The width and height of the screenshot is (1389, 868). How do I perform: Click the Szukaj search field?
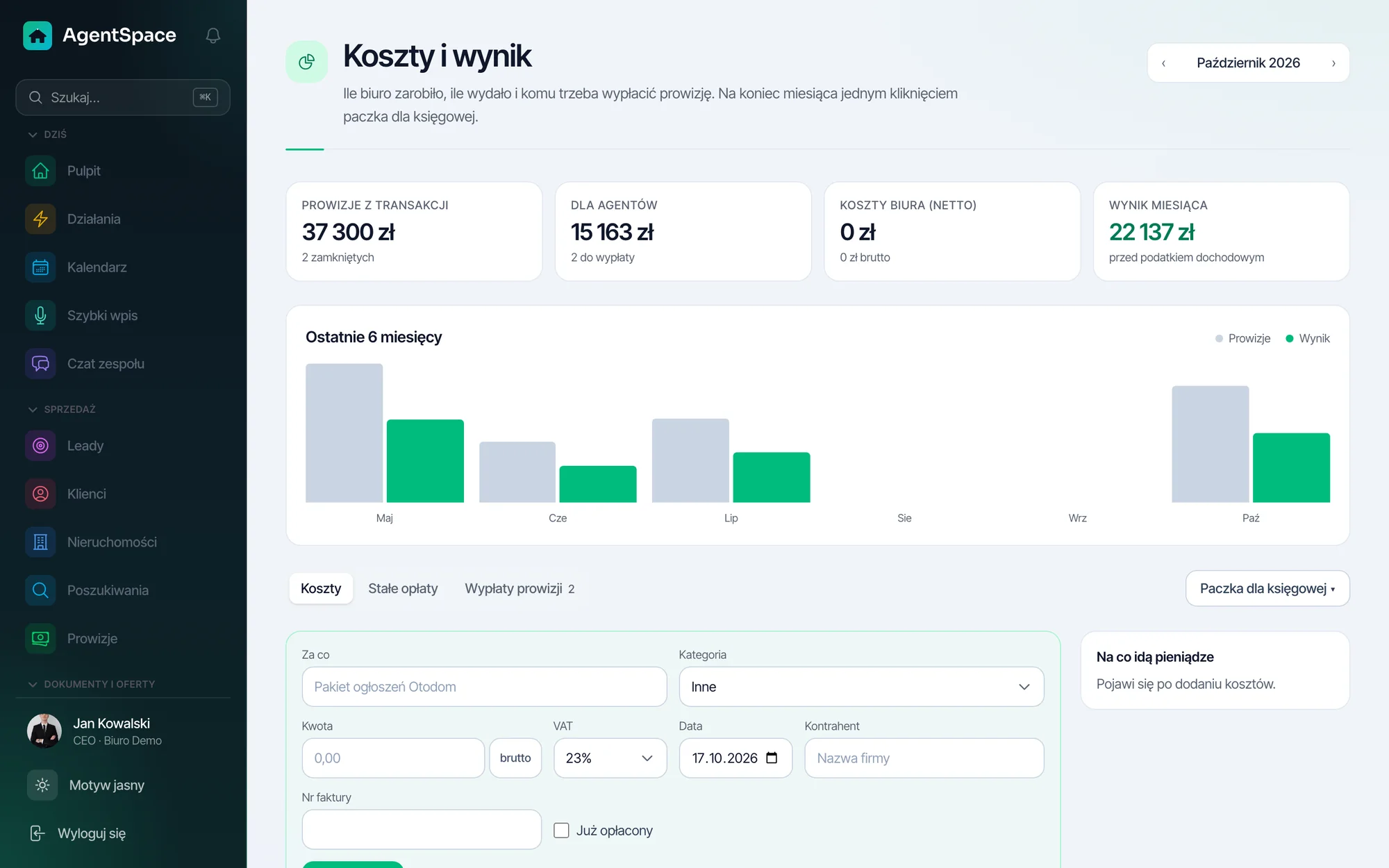pos(123,97)
